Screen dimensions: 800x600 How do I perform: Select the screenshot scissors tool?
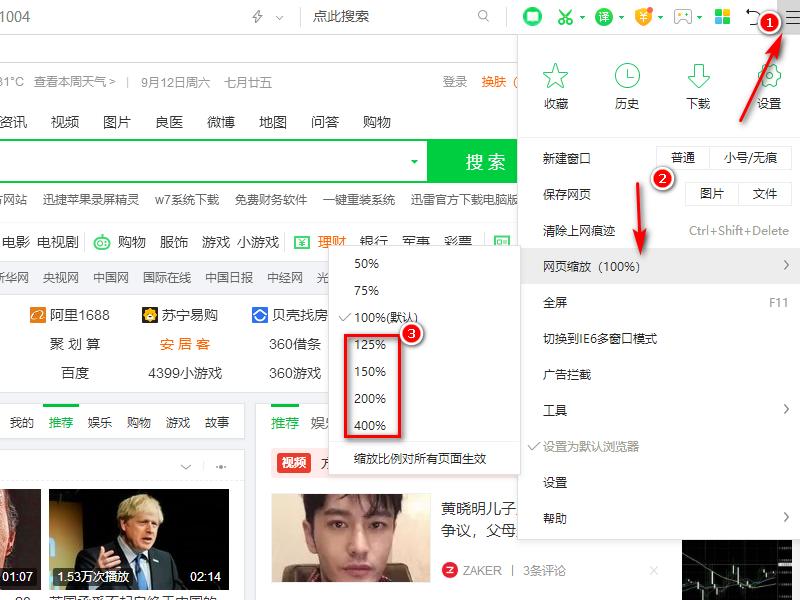pyautogui.click(x=564, y=16)
